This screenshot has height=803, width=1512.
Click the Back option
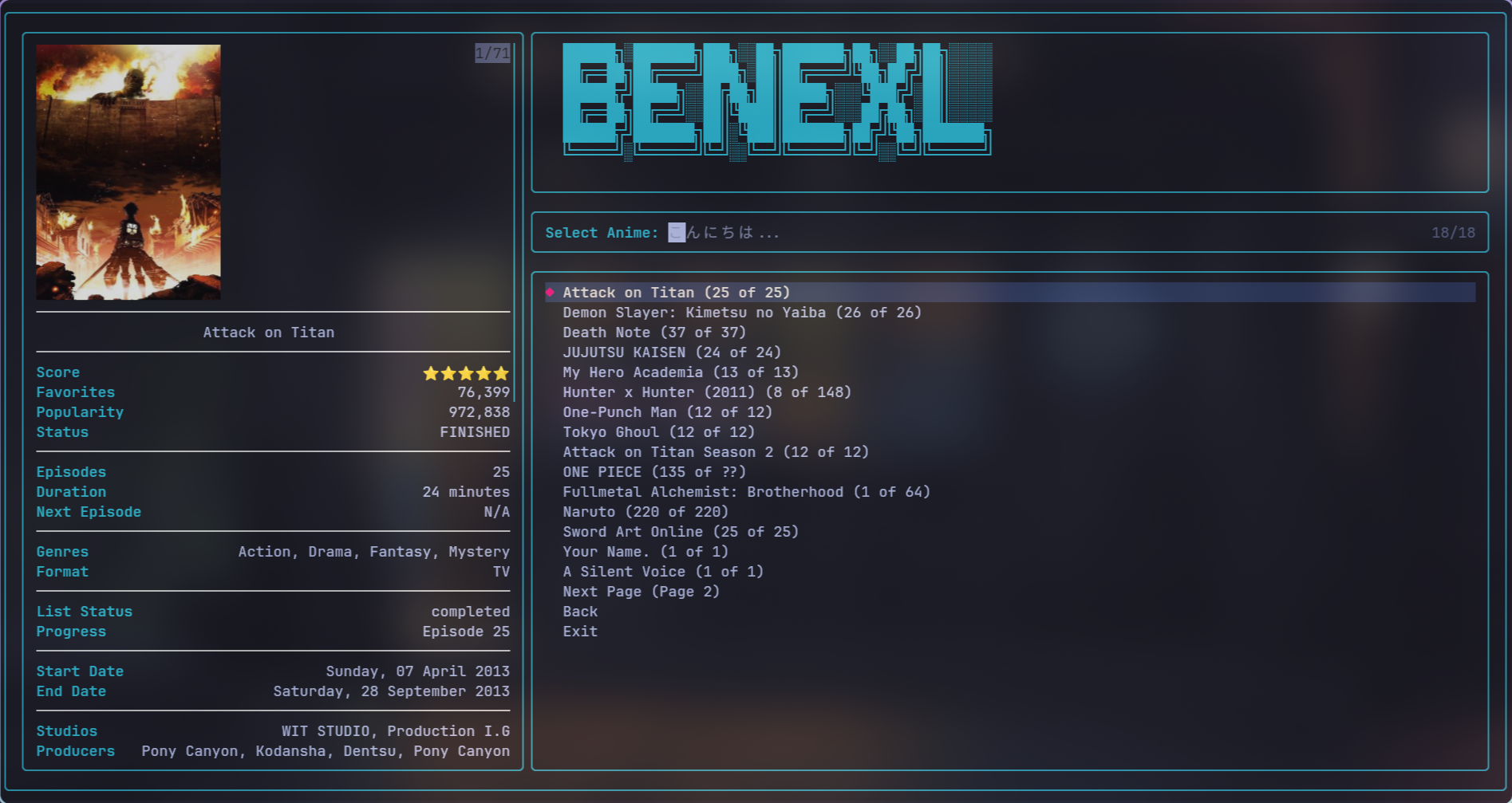pyautogui.click(x=580, y=612)
